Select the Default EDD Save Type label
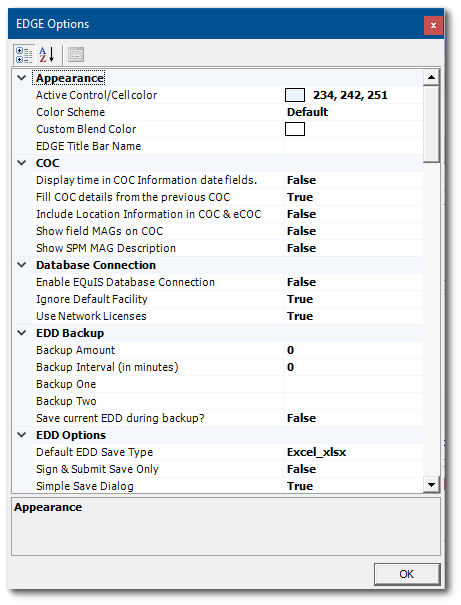 [x=95, y=452]
